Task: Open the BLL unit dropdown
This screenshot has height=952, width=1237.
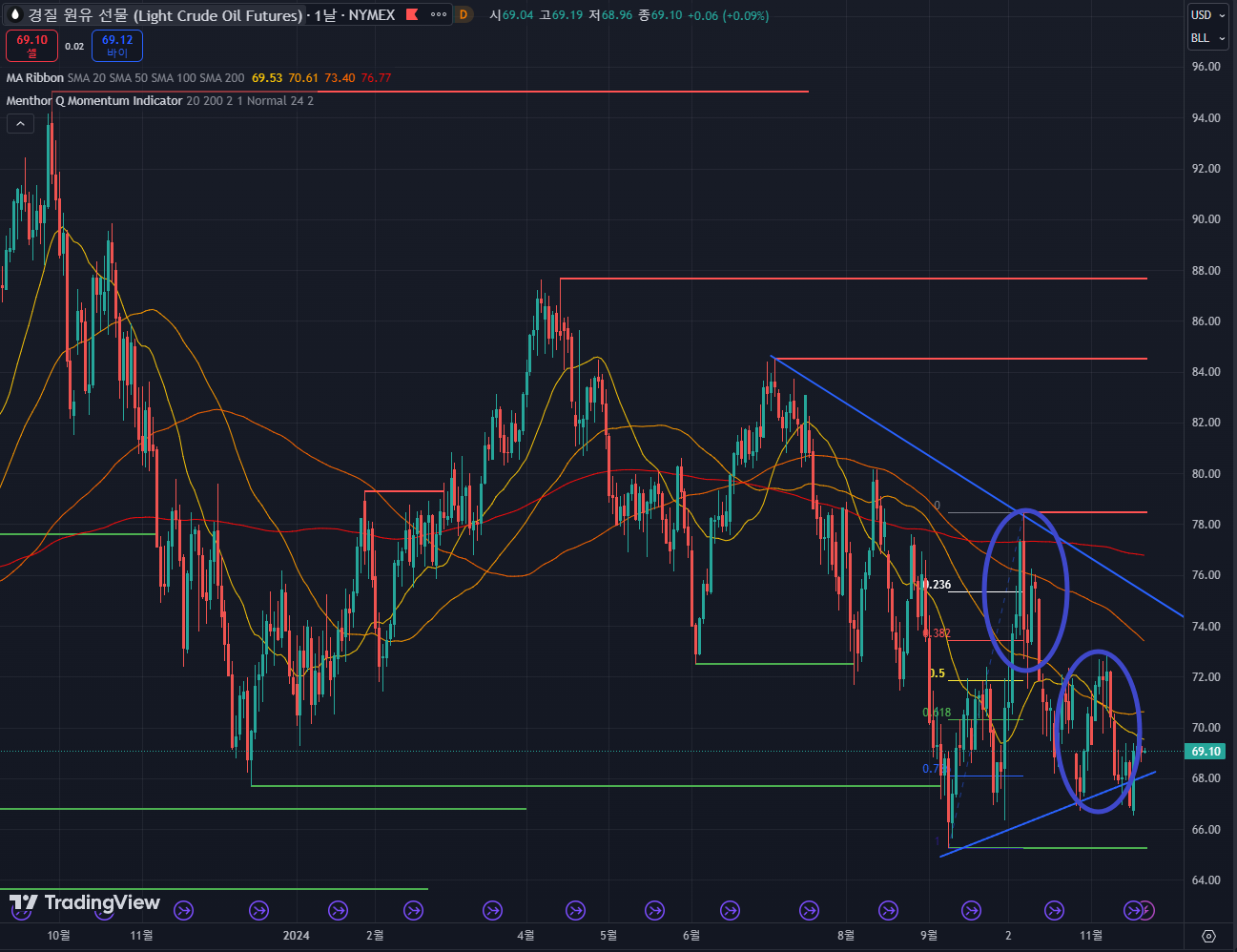Action: tap(1207, 38)
